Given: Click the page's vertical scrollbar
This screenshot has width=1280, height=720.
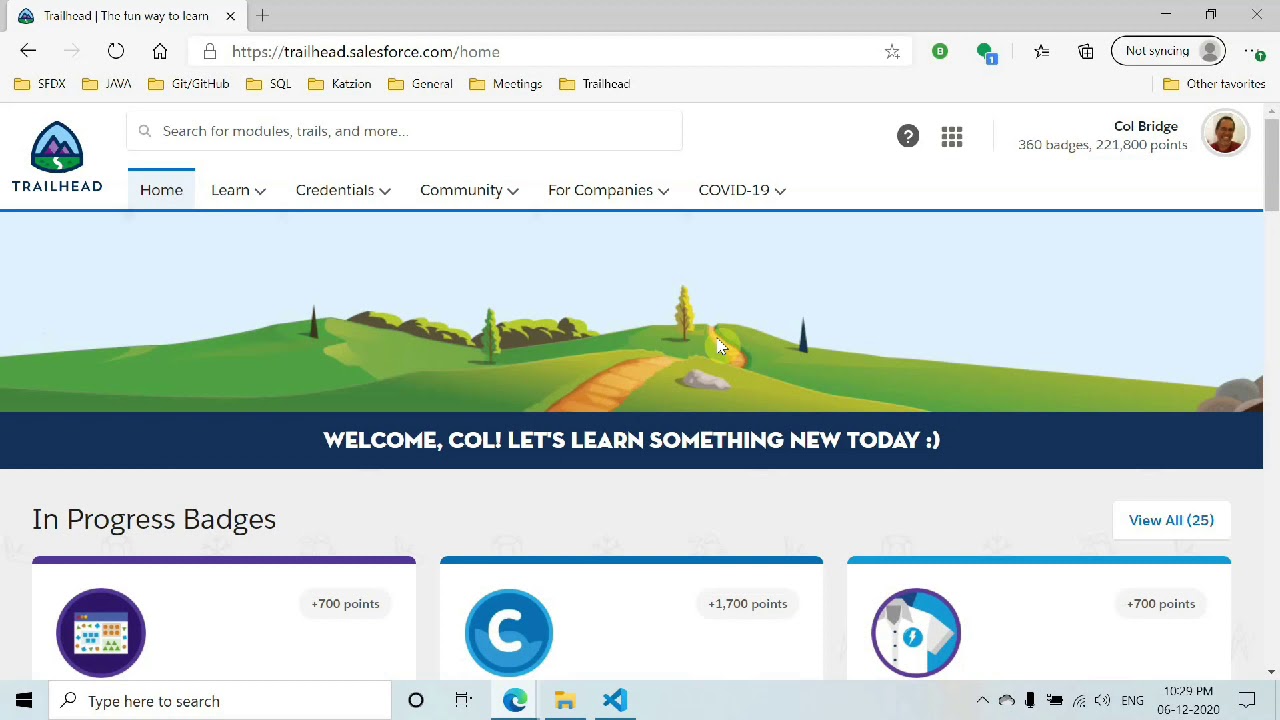Looking at the screenshot, I should click(1271, 165).
